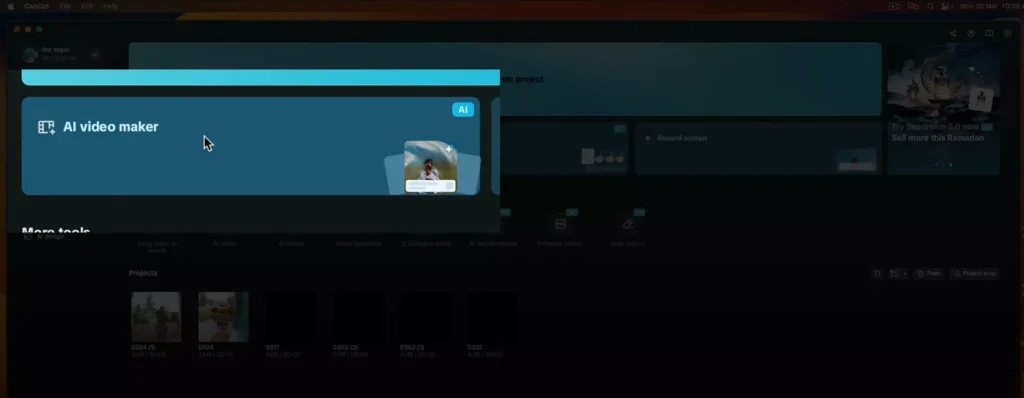Screen dimensions: 1024x398
Task: Open AI design in the sidebar
Action: 44,237
